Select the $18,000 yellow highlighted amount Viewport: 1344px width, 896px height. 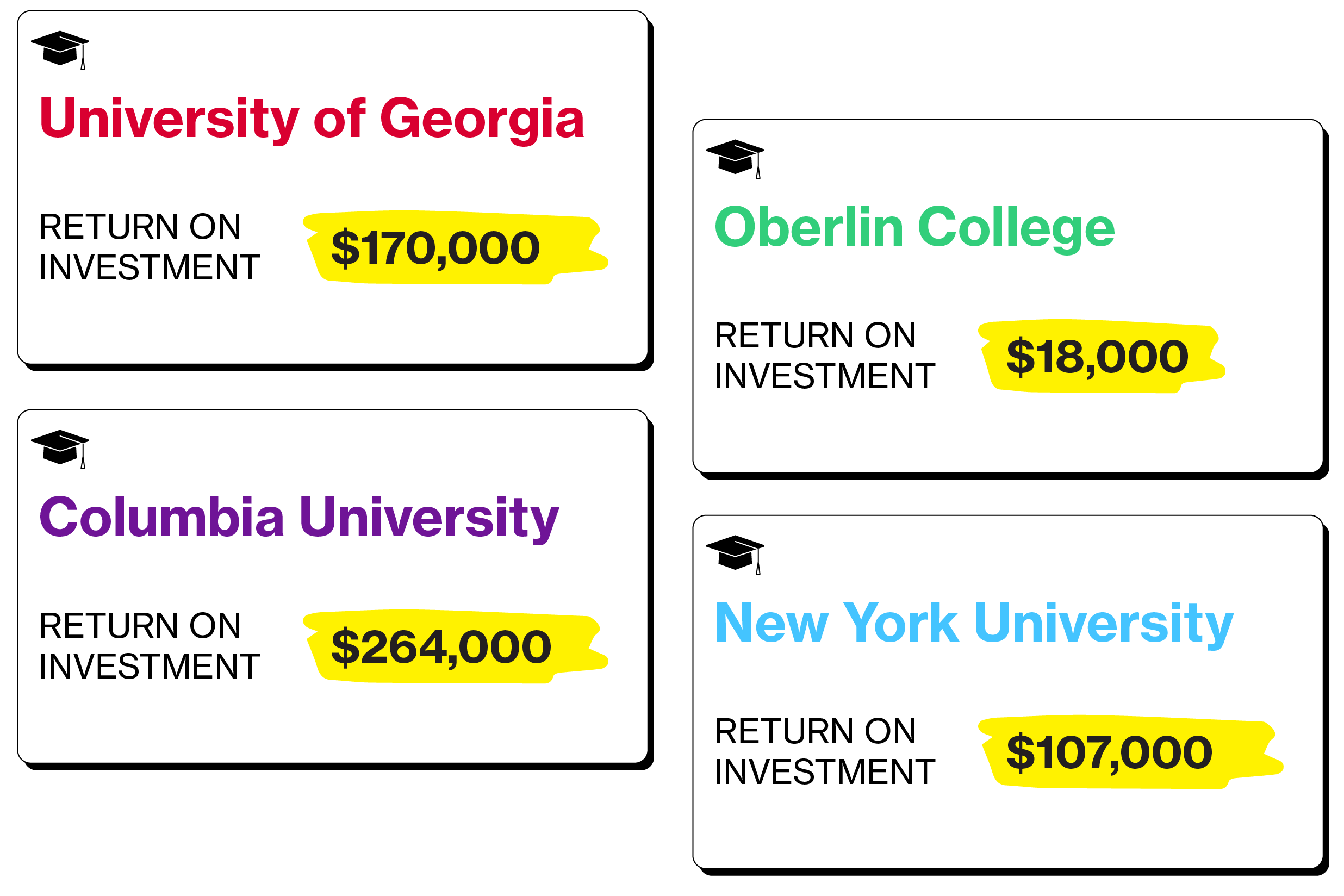pyautogui.click(x=1097, y=357)
